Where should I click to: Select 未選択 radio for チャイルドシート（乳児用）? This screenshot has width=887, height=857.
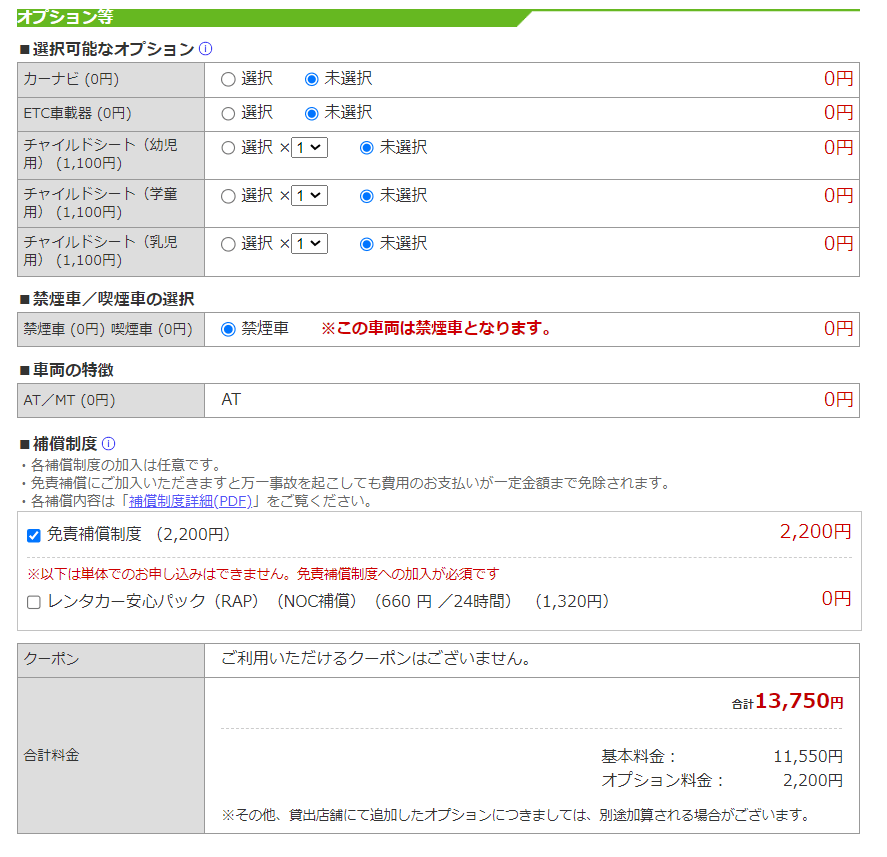pos(367,244)
